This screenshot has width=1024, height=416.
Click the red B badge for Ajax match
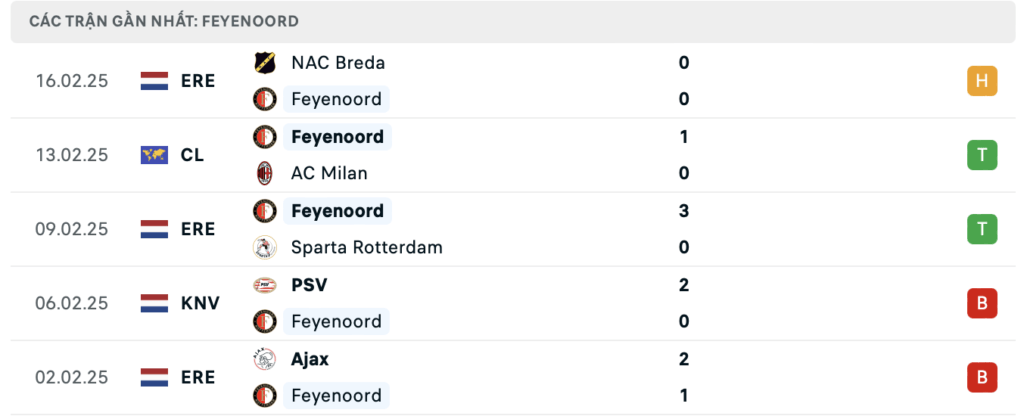pyautogui.click(x=982, y=377)
